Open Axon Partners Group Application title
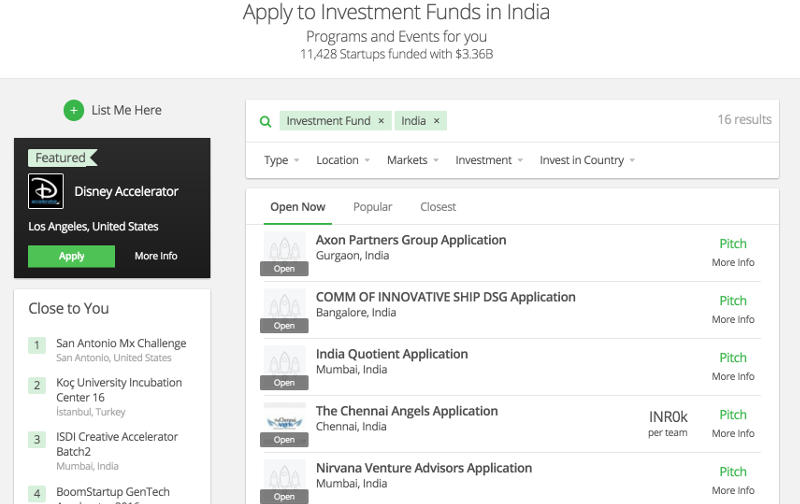 click(x=411, y=240)
